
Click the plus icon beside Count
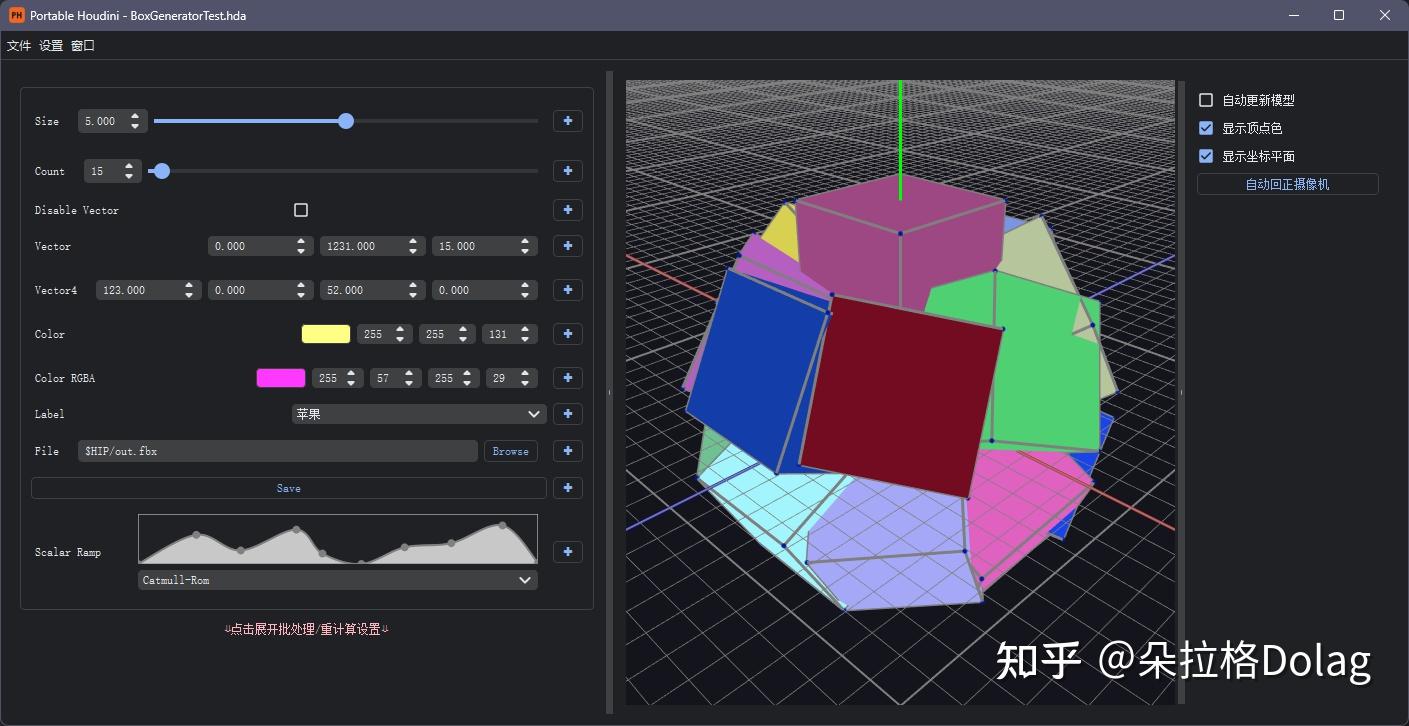567,170
